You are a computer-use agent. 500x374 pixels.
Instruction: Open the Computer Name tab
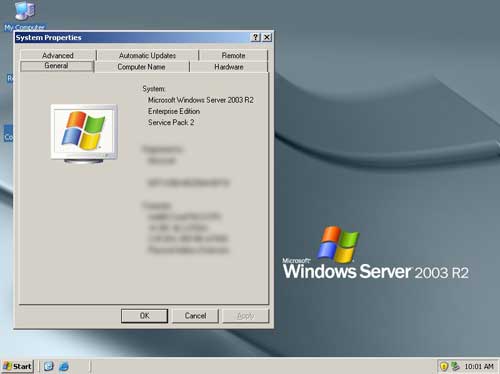click(x=141, y=67)
